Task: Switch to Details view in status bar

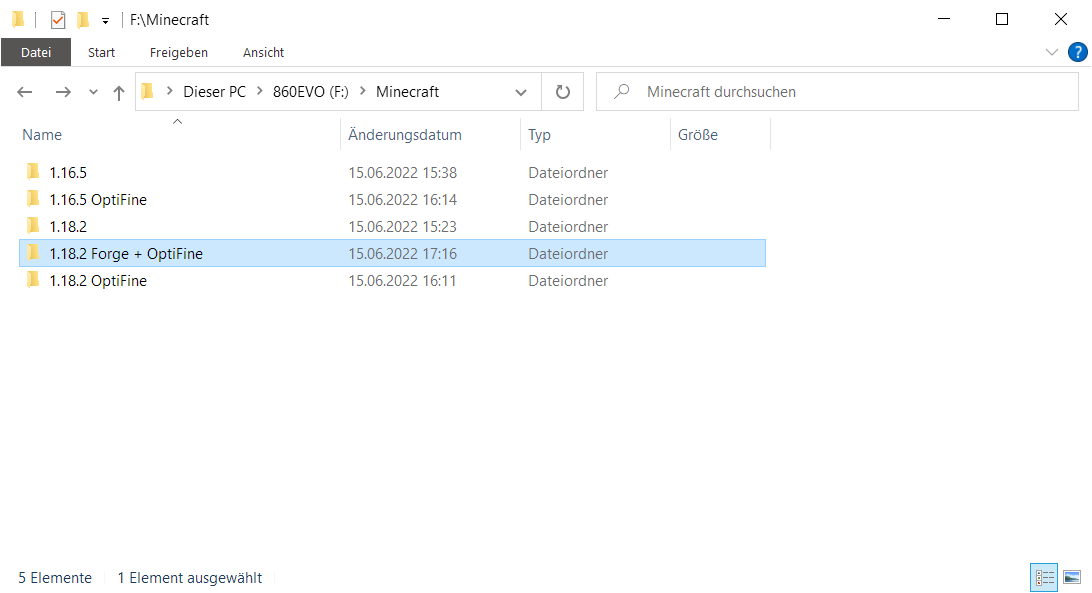Action: 1044,578
